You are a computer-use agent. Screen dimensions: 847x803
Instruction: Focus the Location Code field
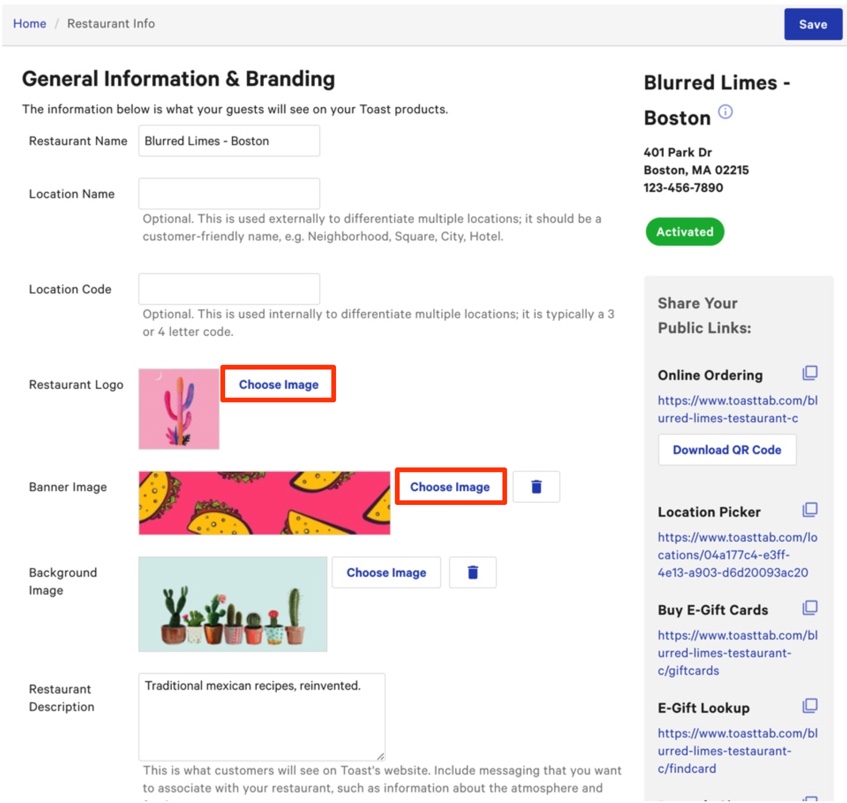(x=229, y=289)
